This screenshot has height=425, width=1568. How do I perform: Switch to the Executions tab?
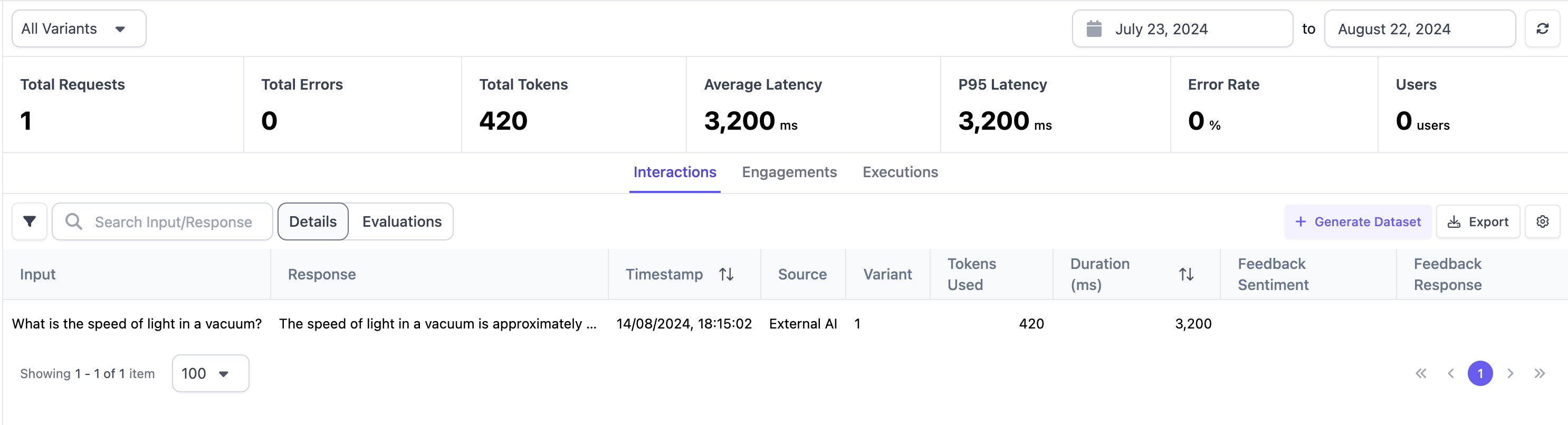[x=900, y=172]
